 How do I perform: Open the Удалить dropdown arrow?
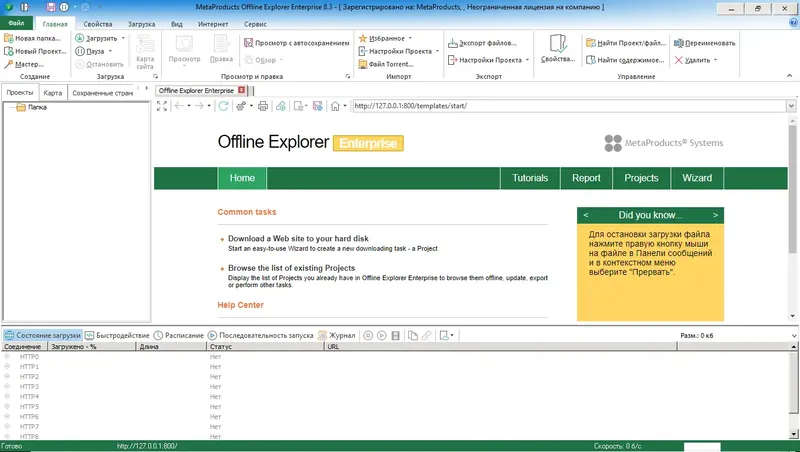point(715,60)
